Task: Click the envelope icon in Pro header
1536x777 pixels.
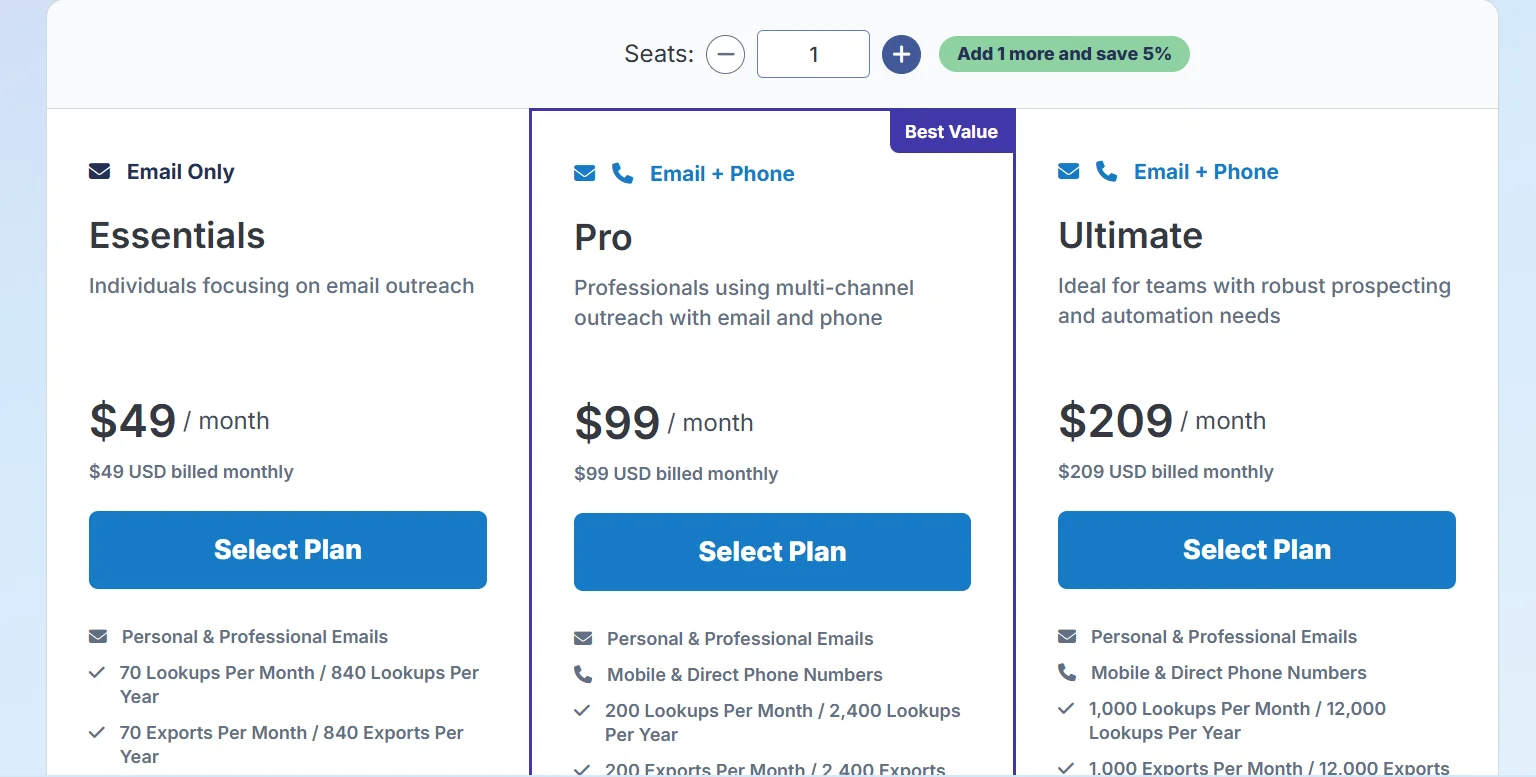Action: [x=585, y=174]
